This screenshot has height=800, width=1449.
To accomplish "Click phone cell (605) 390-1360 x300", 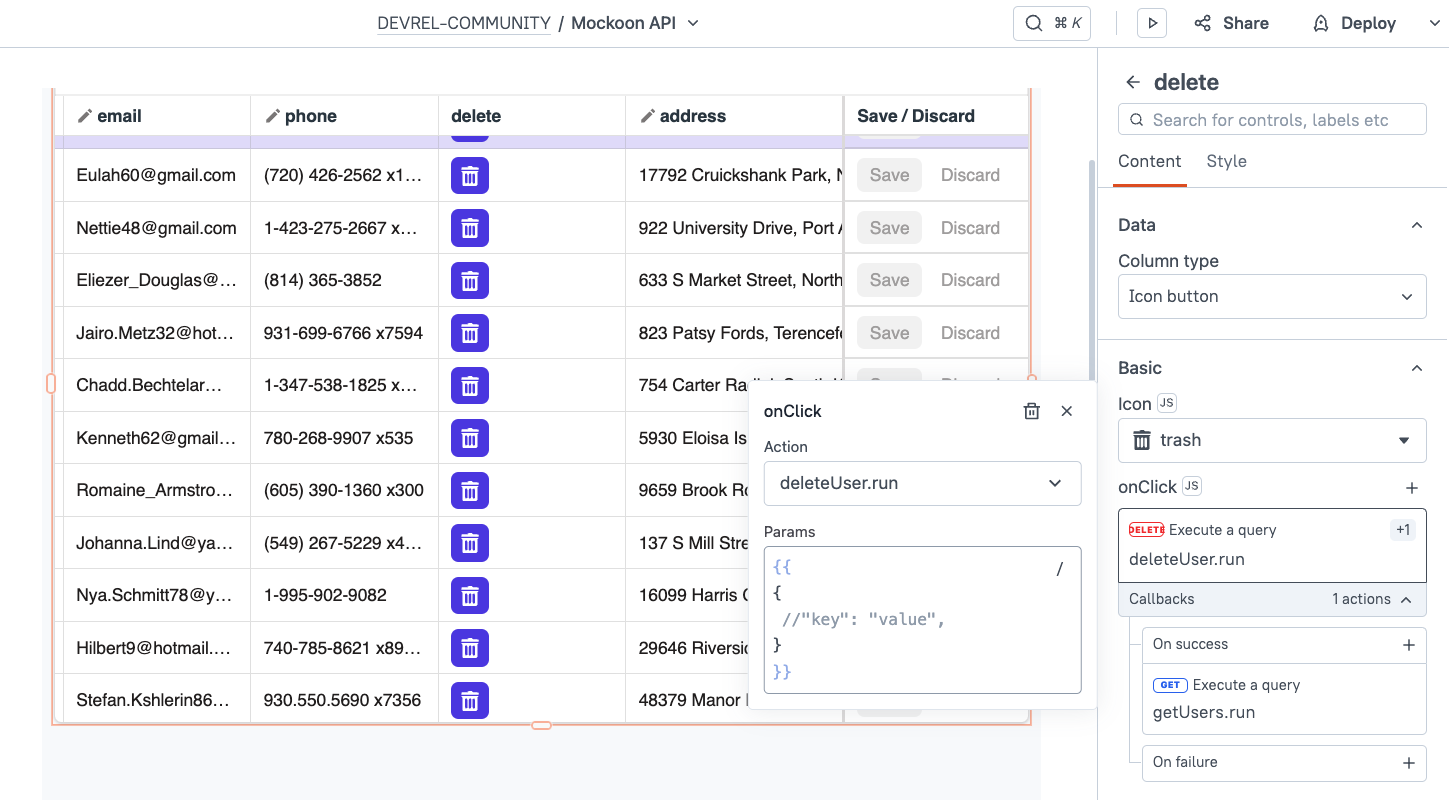I will coord(343,490).
